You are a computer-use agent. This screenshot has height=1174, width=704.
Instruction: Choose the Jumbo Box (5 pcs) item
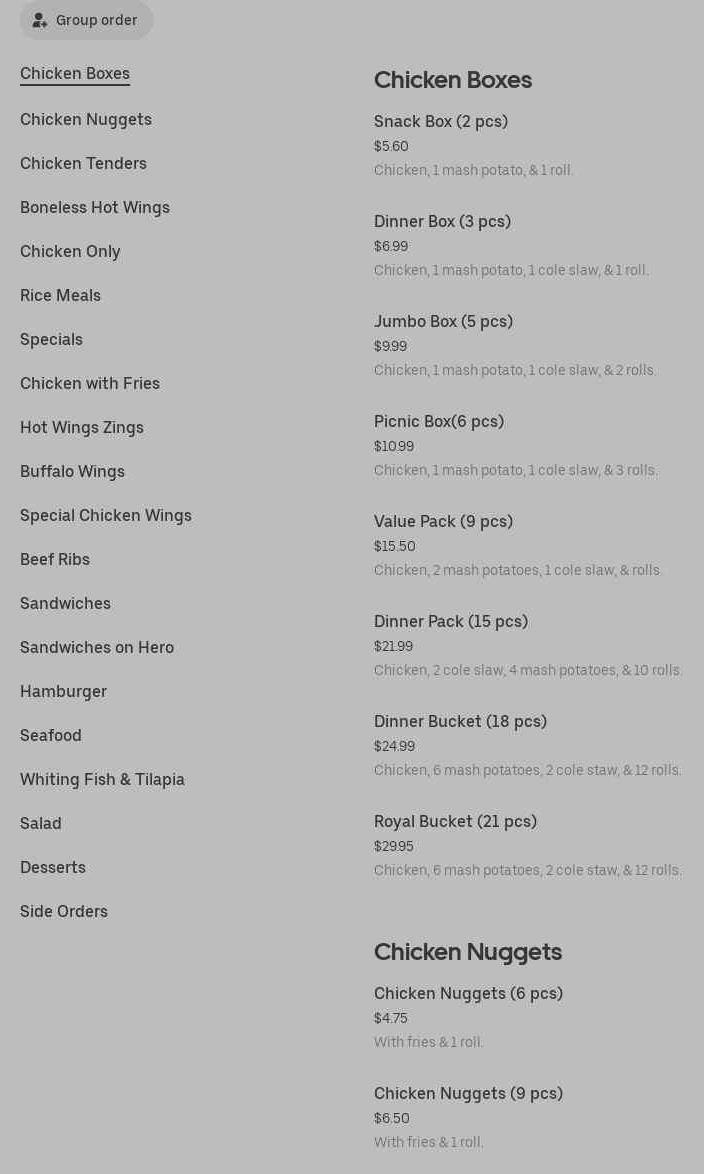[443, 322]
